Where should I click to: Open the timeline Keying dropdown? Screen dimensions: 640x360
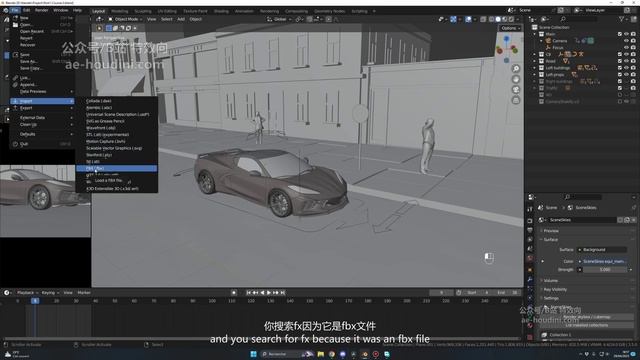[x=50, y=293]
